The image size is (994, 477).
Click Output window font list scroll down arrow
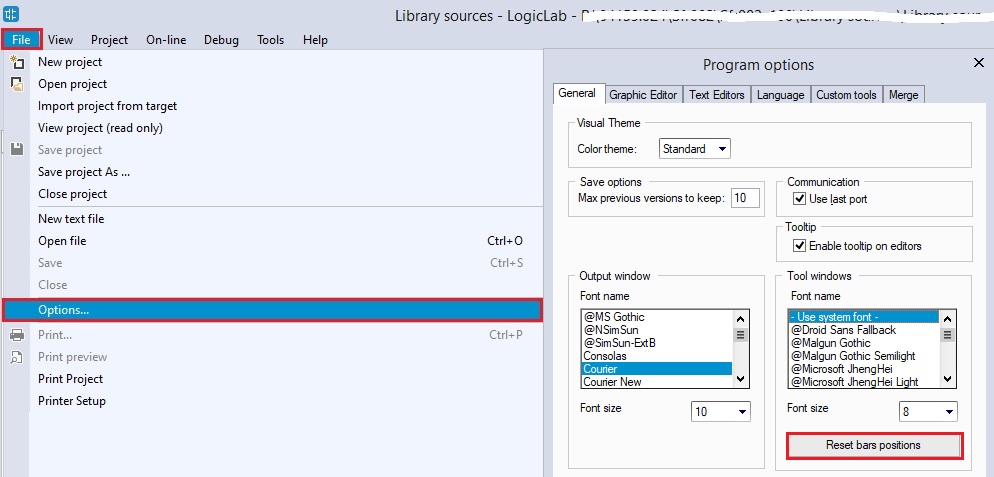(x=740, y=379)
